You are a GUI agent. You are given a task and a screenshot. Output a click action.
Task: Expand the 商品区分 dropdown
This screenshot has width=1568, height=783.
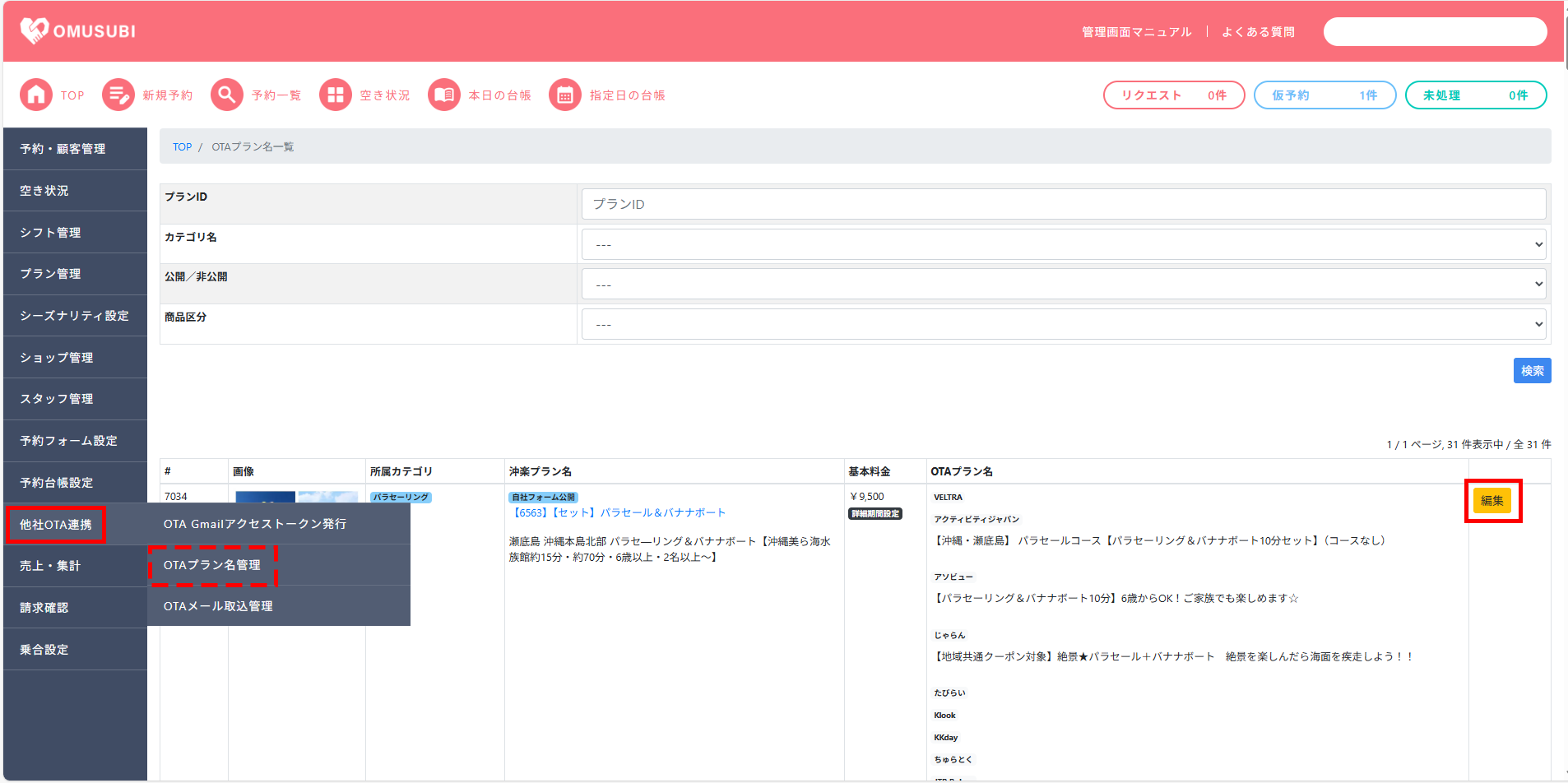tap(1063, 324)
